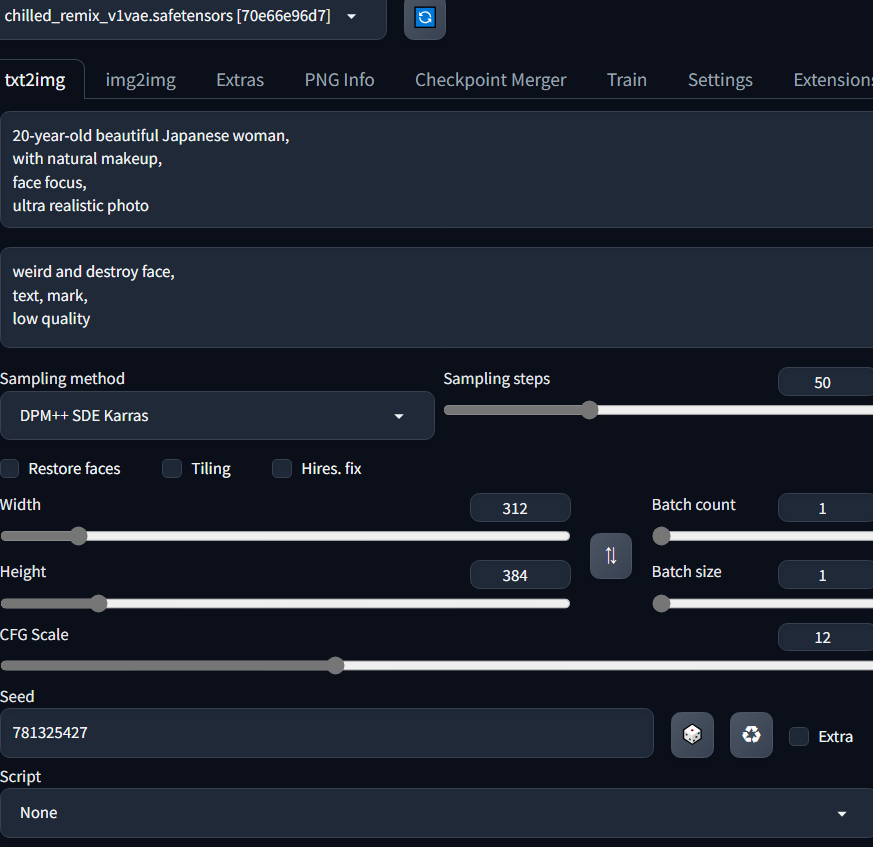873x847 pixels.
Task: Click the Width slider handle
Action: click(x=79, y=536)
